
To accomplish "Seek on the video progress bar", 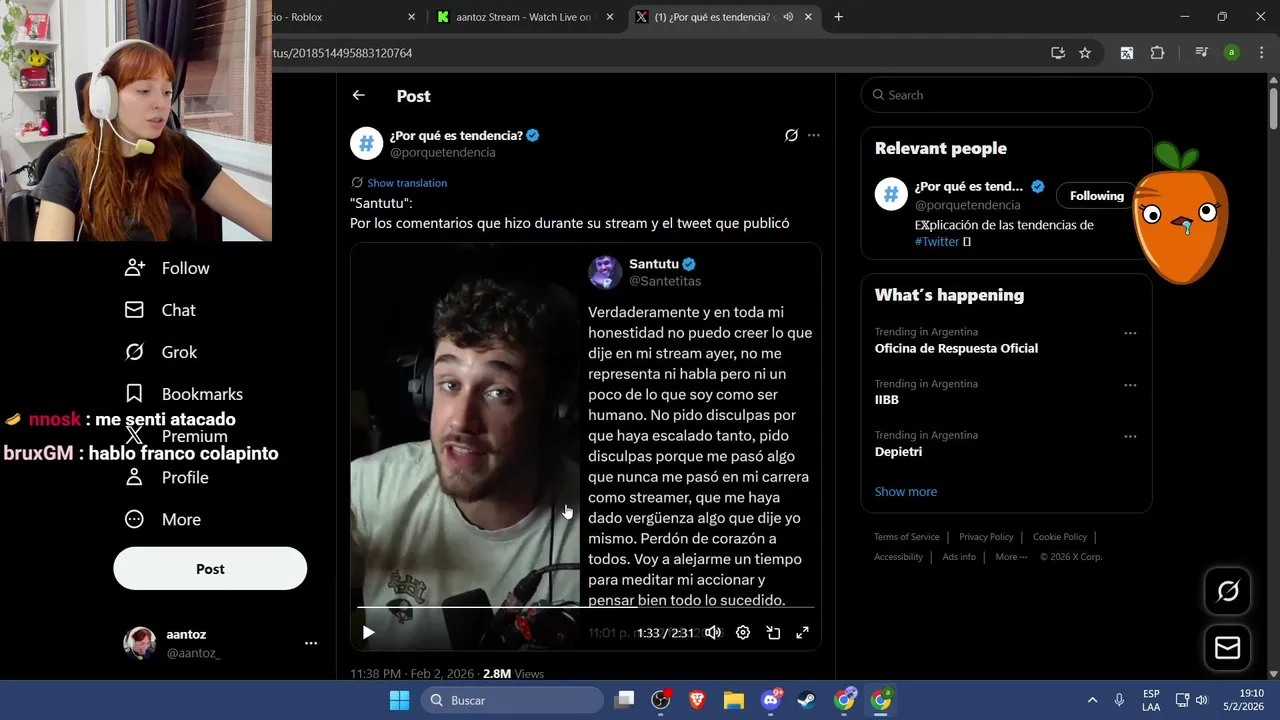I will (586, 607).
